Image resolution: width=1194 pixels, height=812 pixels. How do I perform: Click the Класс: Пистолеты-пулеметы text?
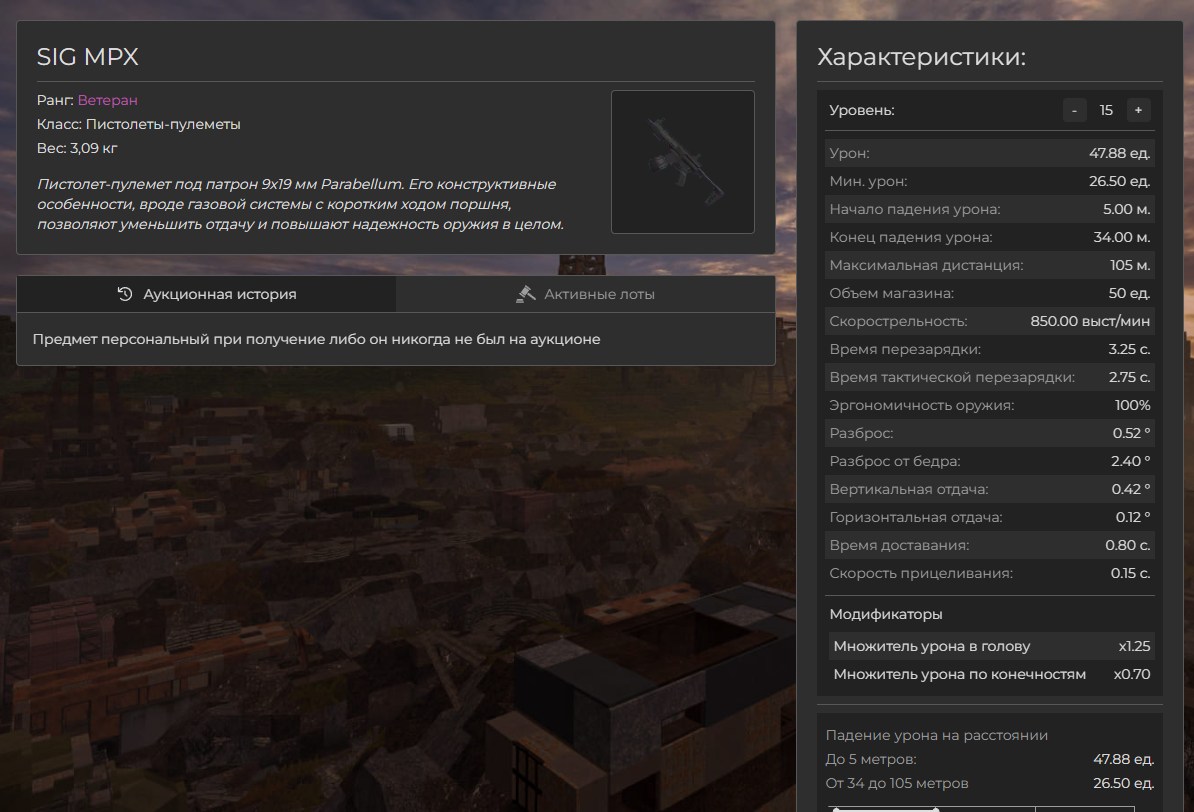point(139,124)
